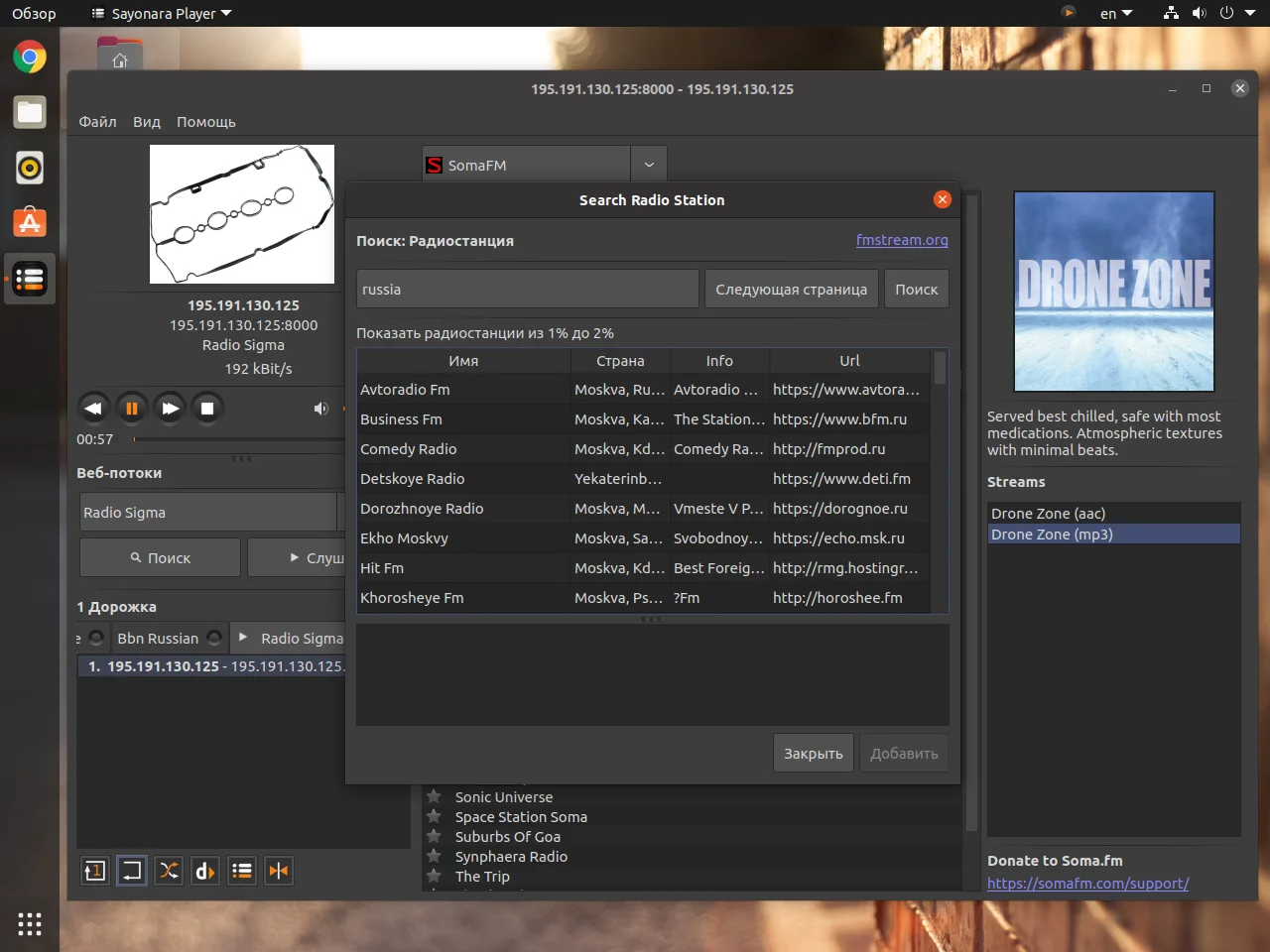Close the Search Radio Station dialog
The height and width of the screenshot is (952, 1270).
click(x=943, y=199)
